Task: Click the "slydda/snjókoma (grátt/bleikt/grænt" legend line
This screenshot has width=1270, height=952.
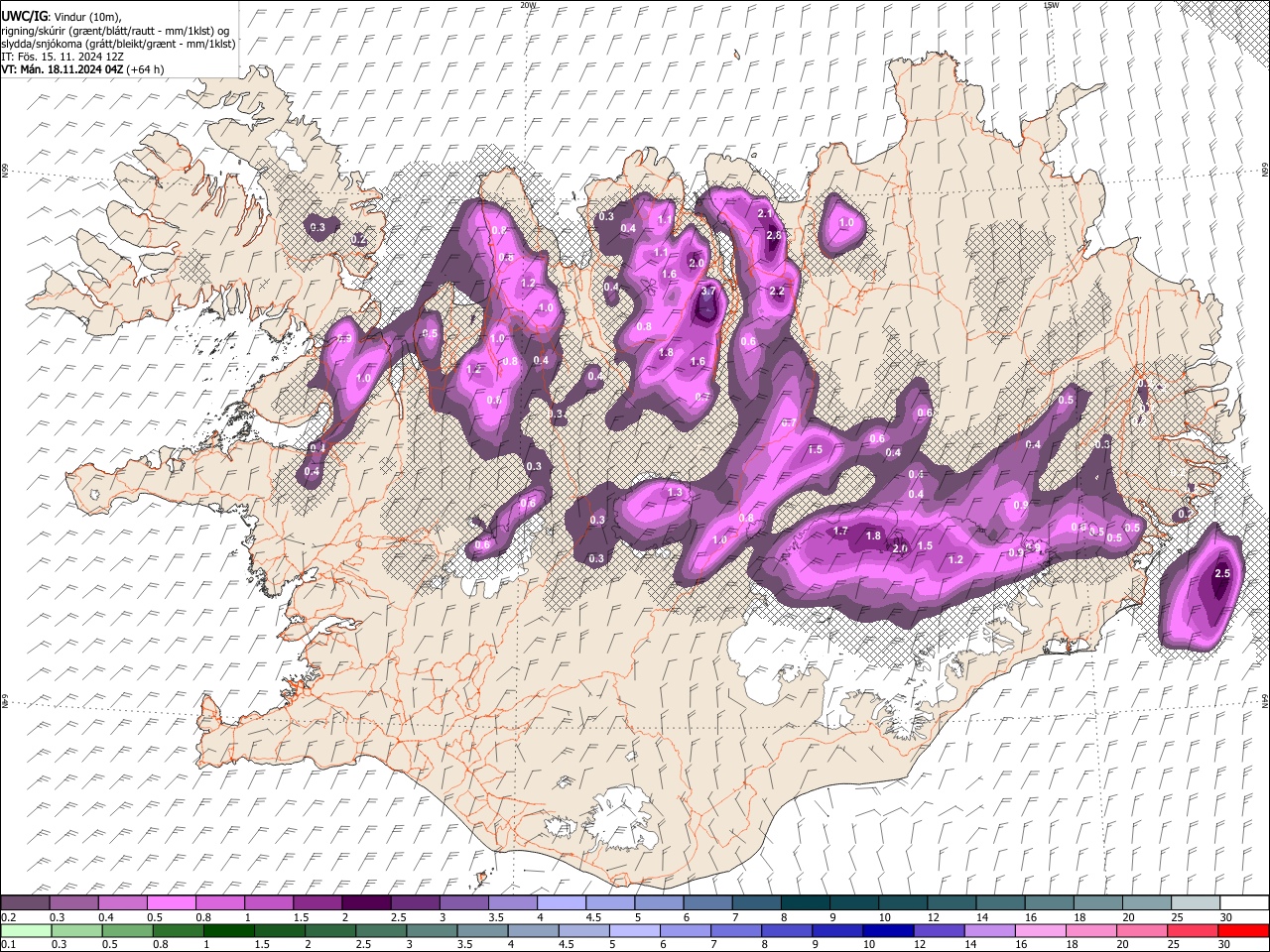Action: coord(118,44)
